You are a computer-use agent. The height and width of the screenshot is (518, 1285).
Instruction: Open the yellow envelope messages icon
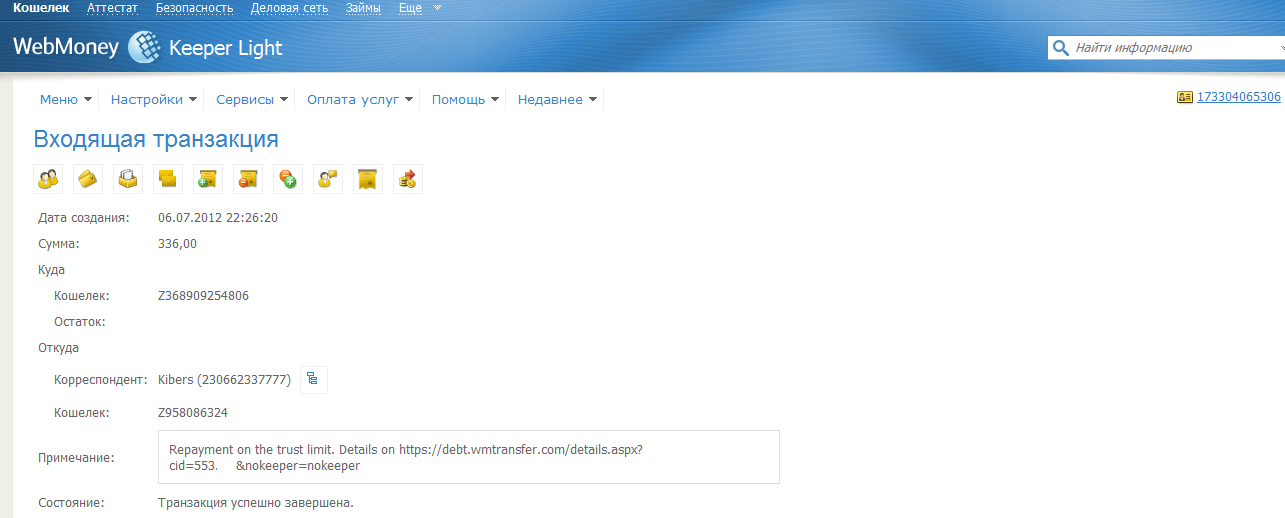tap(168, 179)
